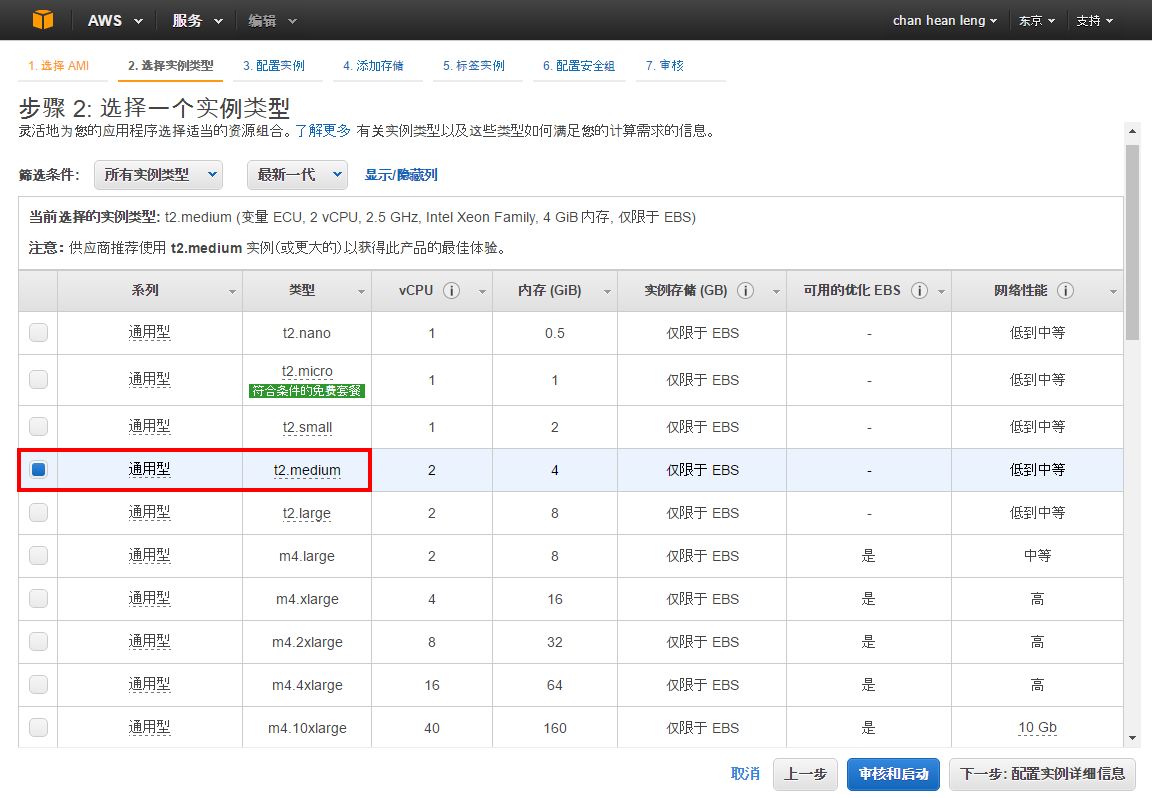
Task: Click the 实例存储 (GB) info icon
Action: pos(745,291)
